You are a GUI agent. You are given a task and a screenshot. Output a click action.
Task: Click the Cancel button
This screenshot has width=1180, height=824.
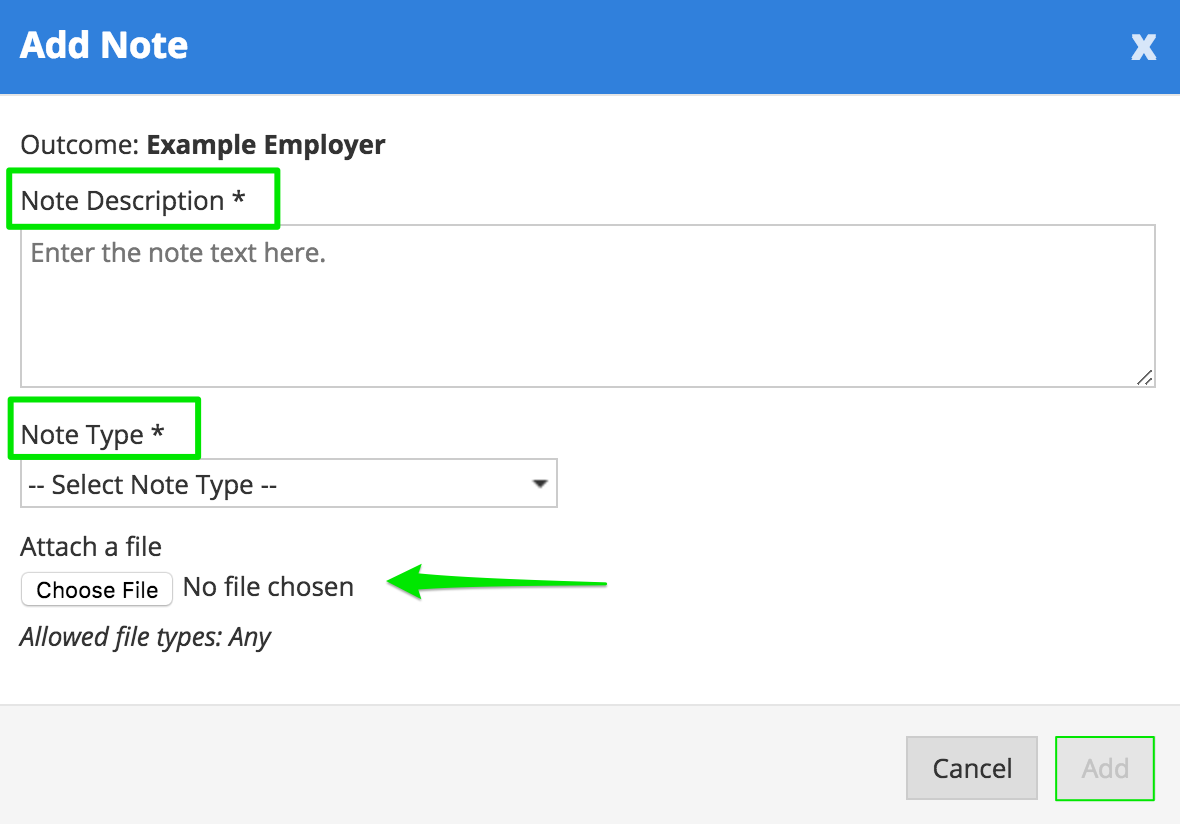pyautogui.click(x=972, y=768)
